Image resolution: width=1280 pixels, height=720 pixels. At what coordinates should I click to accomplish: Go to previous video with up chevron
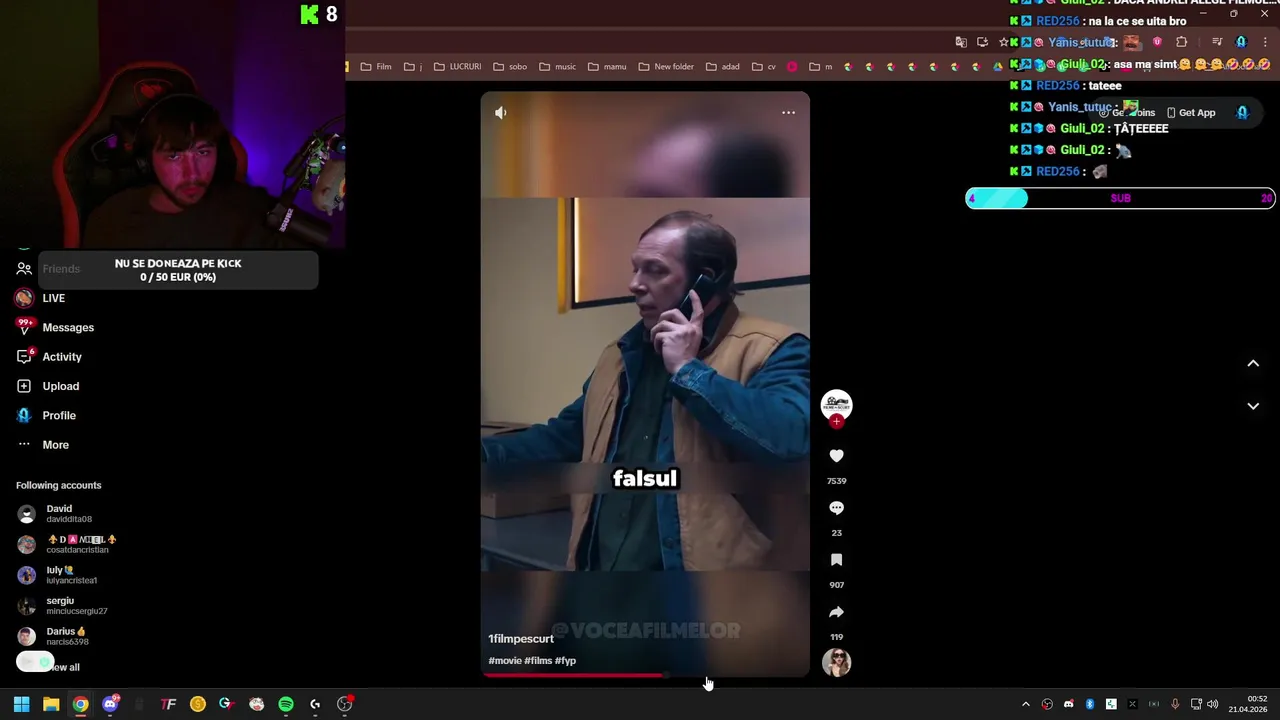[1253, 364]
